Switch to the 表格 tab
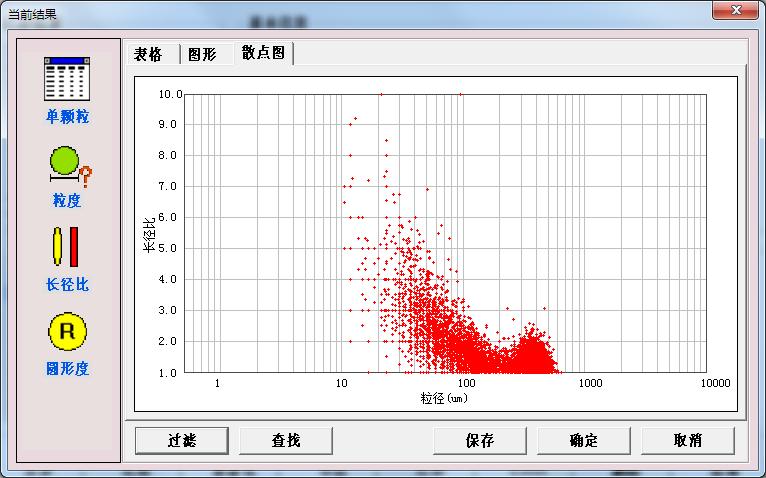This screenshot has height=478, width=766. (149, 54)
